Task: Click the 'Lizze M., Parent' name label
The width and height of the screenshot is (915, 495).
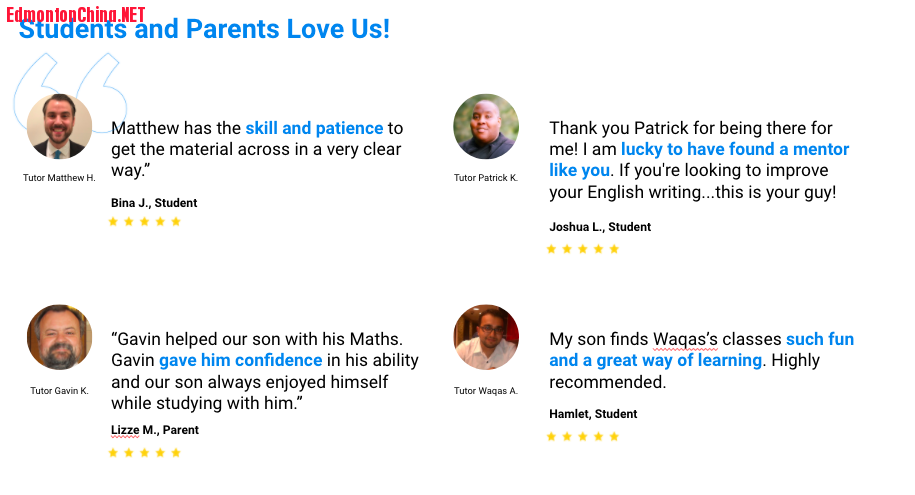Action: 155,430
